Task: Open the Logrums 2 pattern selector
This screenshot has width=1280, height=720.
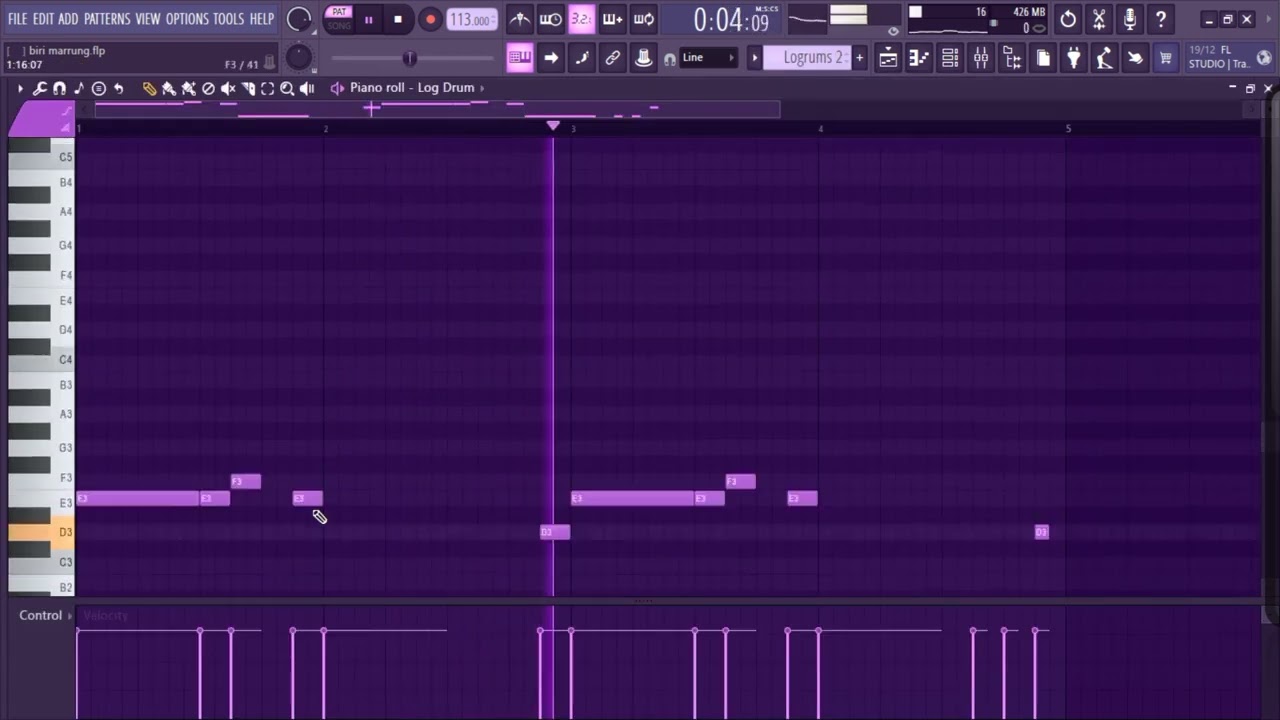Action: [x=808, y=58]
